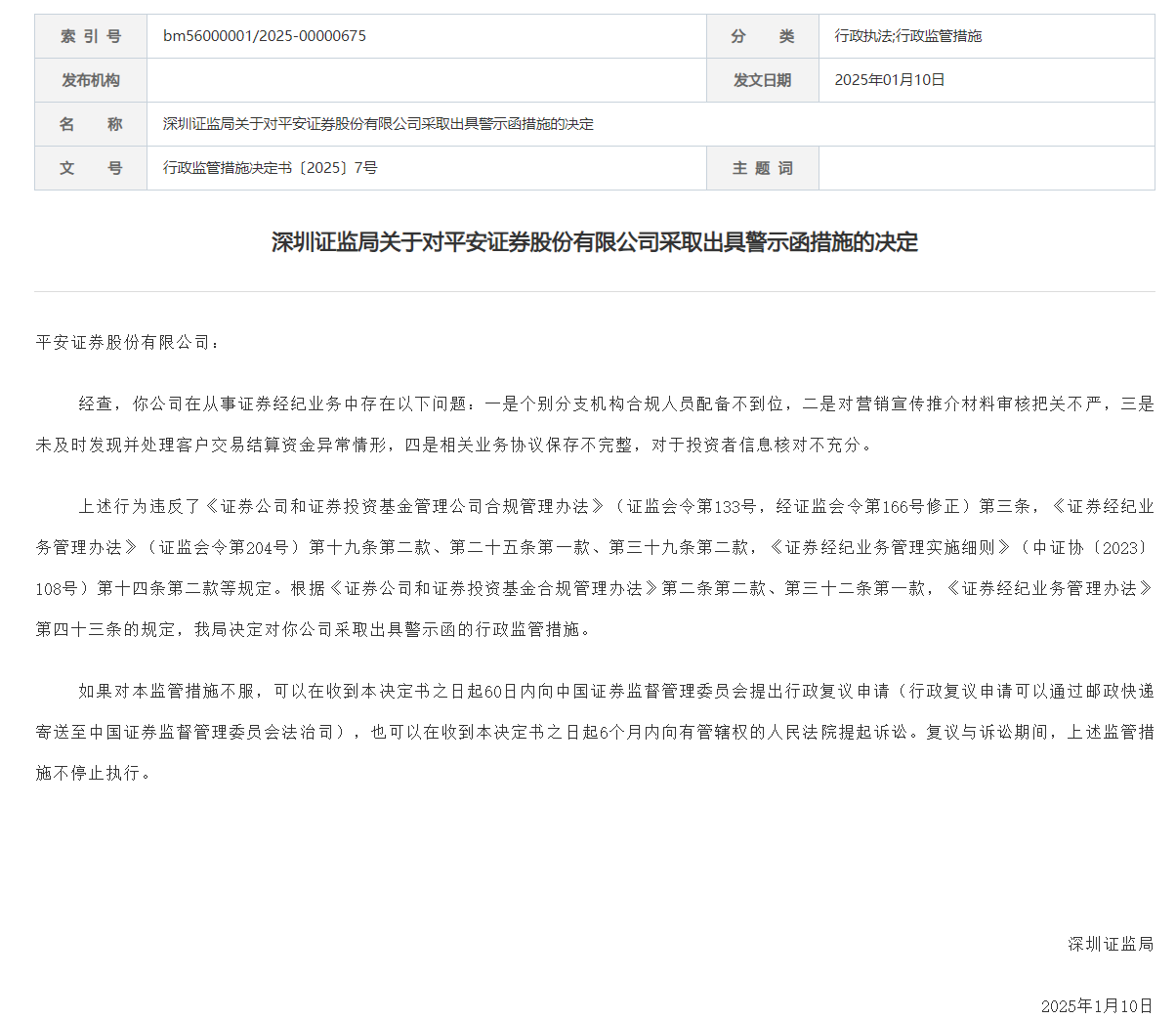Click the paragraph beginning with 经查
Viewport: 1176px width, 1019px height.
point(594,424)
